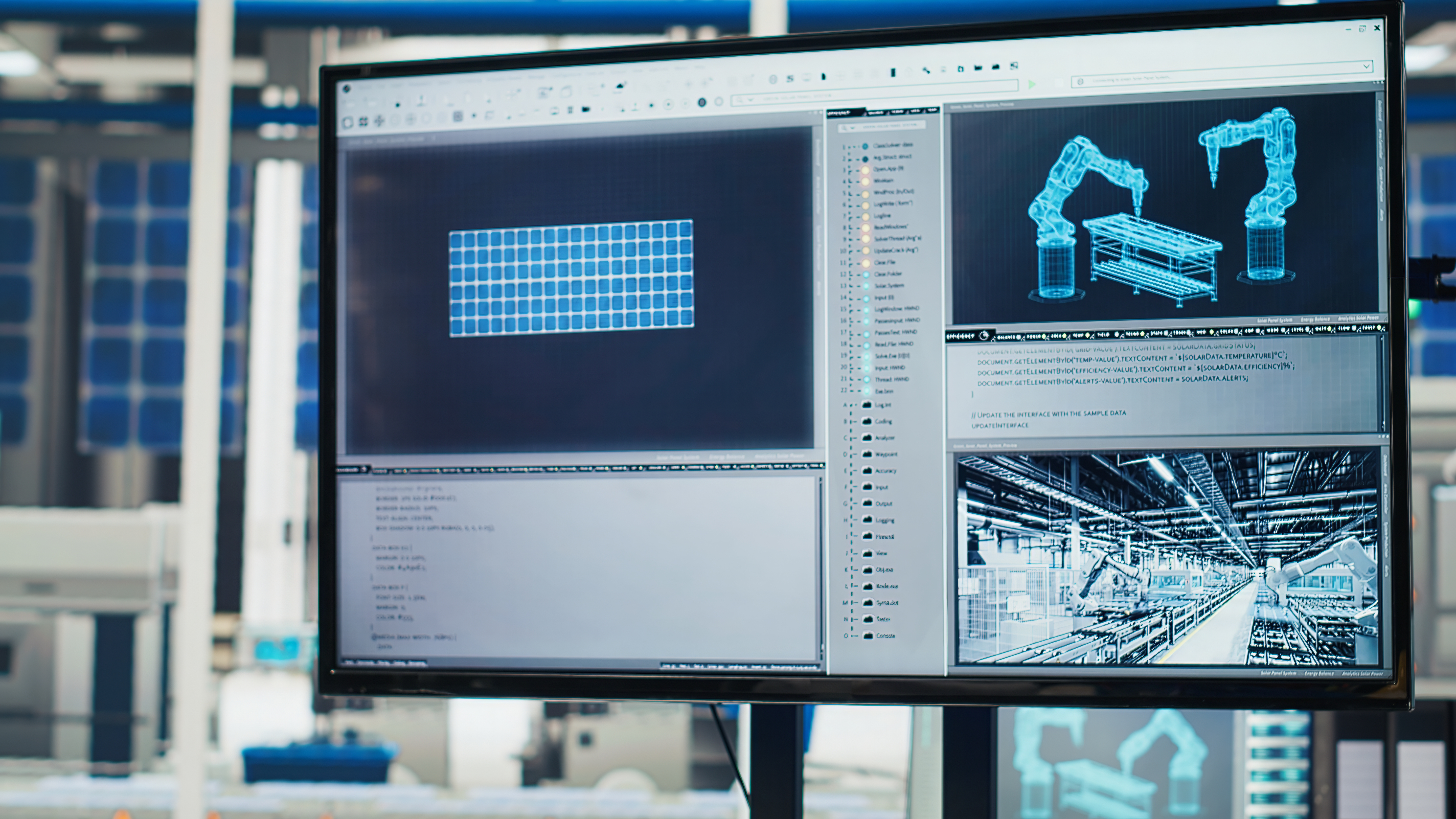This screenshot has width=1456, height=819.
Task: Click the Coding folder icon in tree
Action: click(x=867, y=421)
